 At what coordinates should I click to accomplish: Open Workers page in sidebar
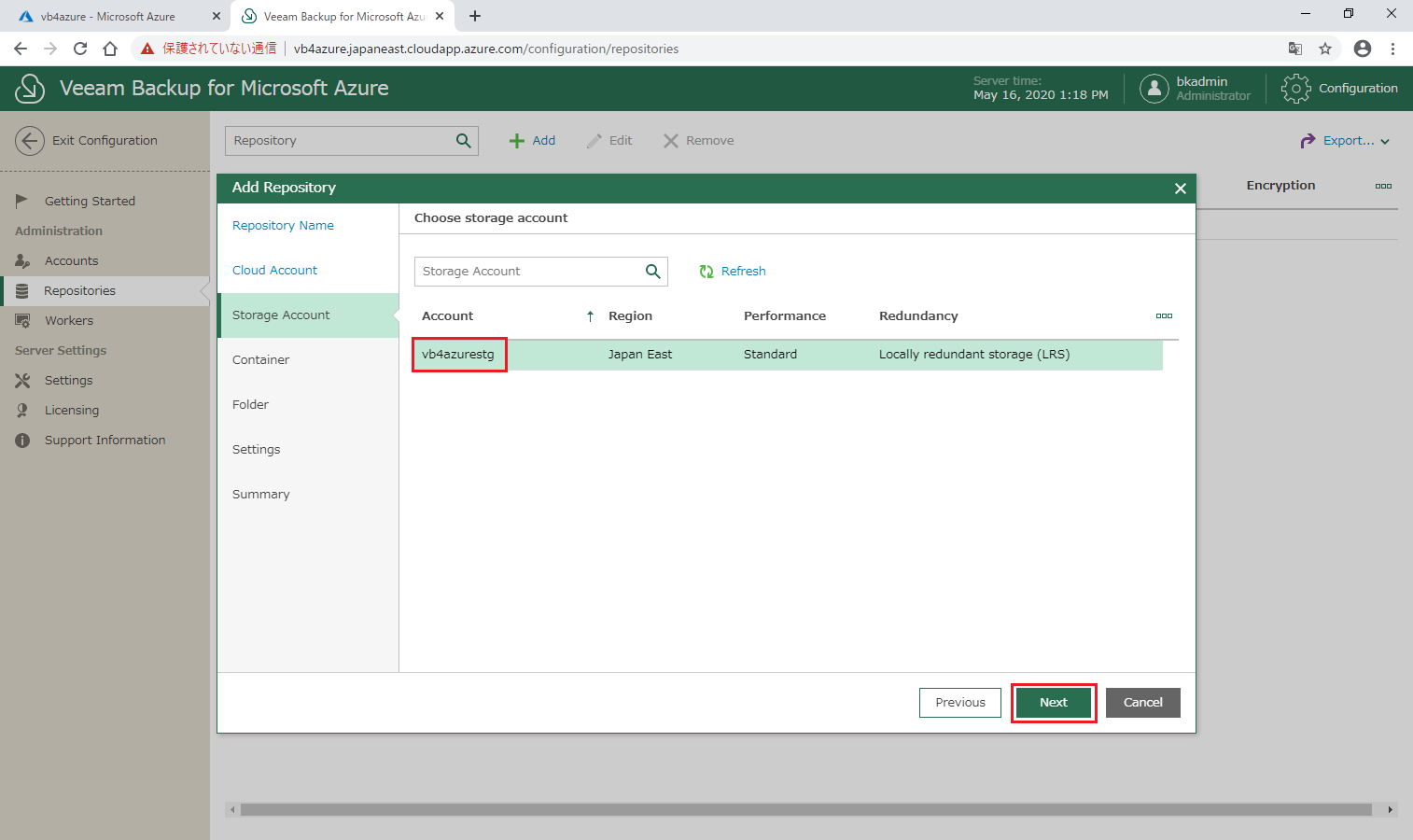click(x=69, y=321)
